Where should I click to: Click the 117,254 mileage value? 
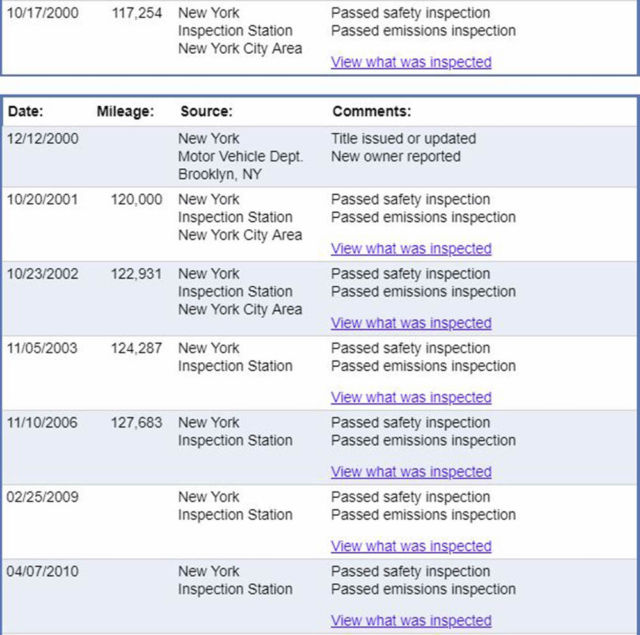(x=136, y=13)
